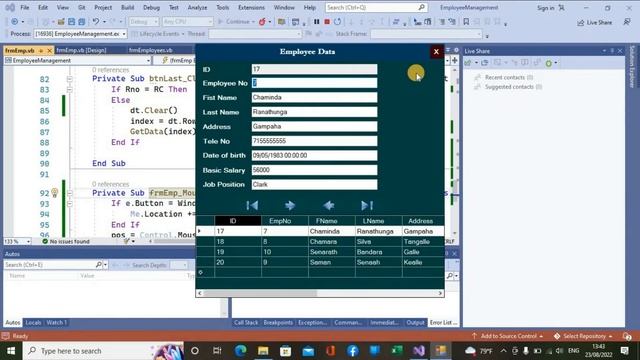
Task: Open Error List tab
Action: tap(444, 322)
